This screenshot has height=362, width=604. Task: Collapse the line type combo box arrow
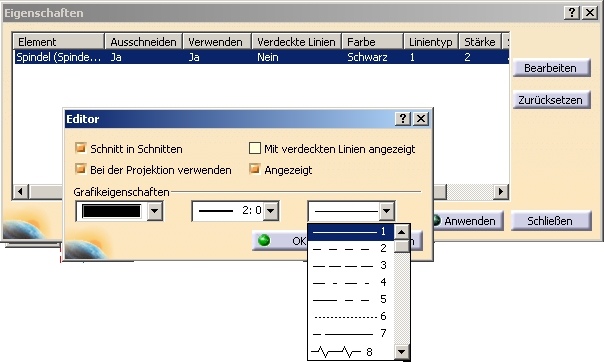click(386, 211)
